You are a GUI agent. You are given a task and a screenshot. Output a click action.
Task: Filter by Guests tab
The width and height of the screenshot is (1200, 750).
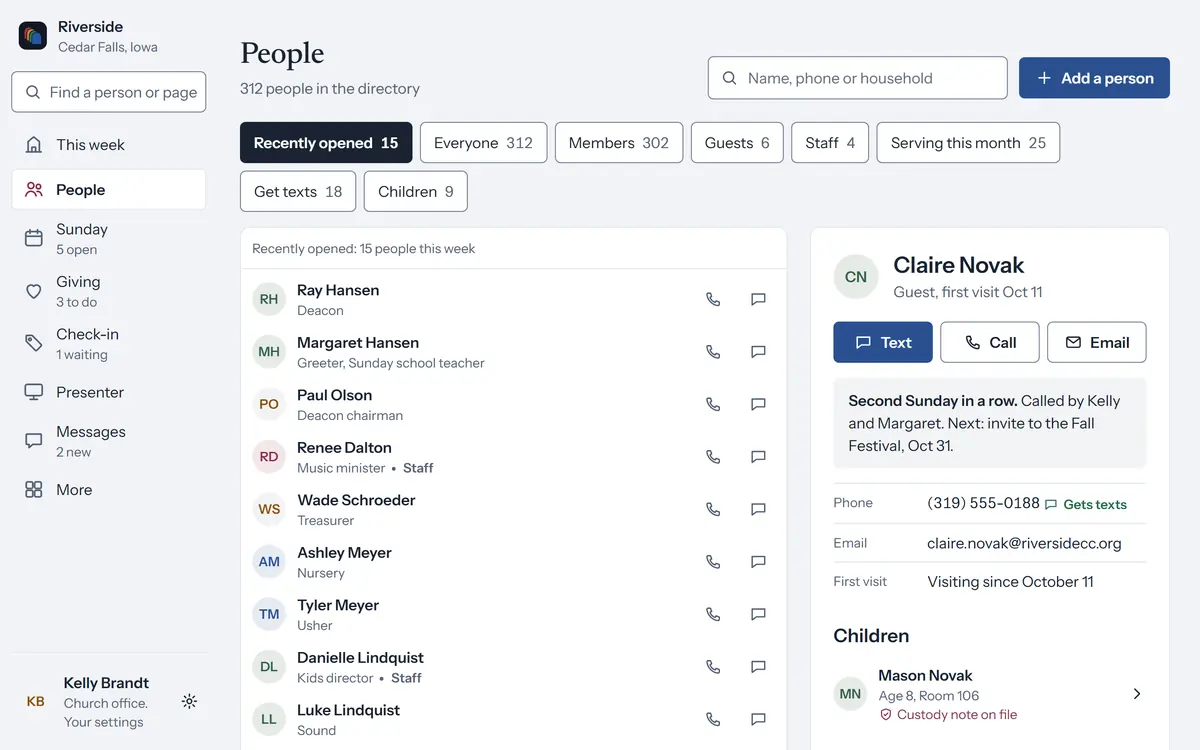(737, 143)
